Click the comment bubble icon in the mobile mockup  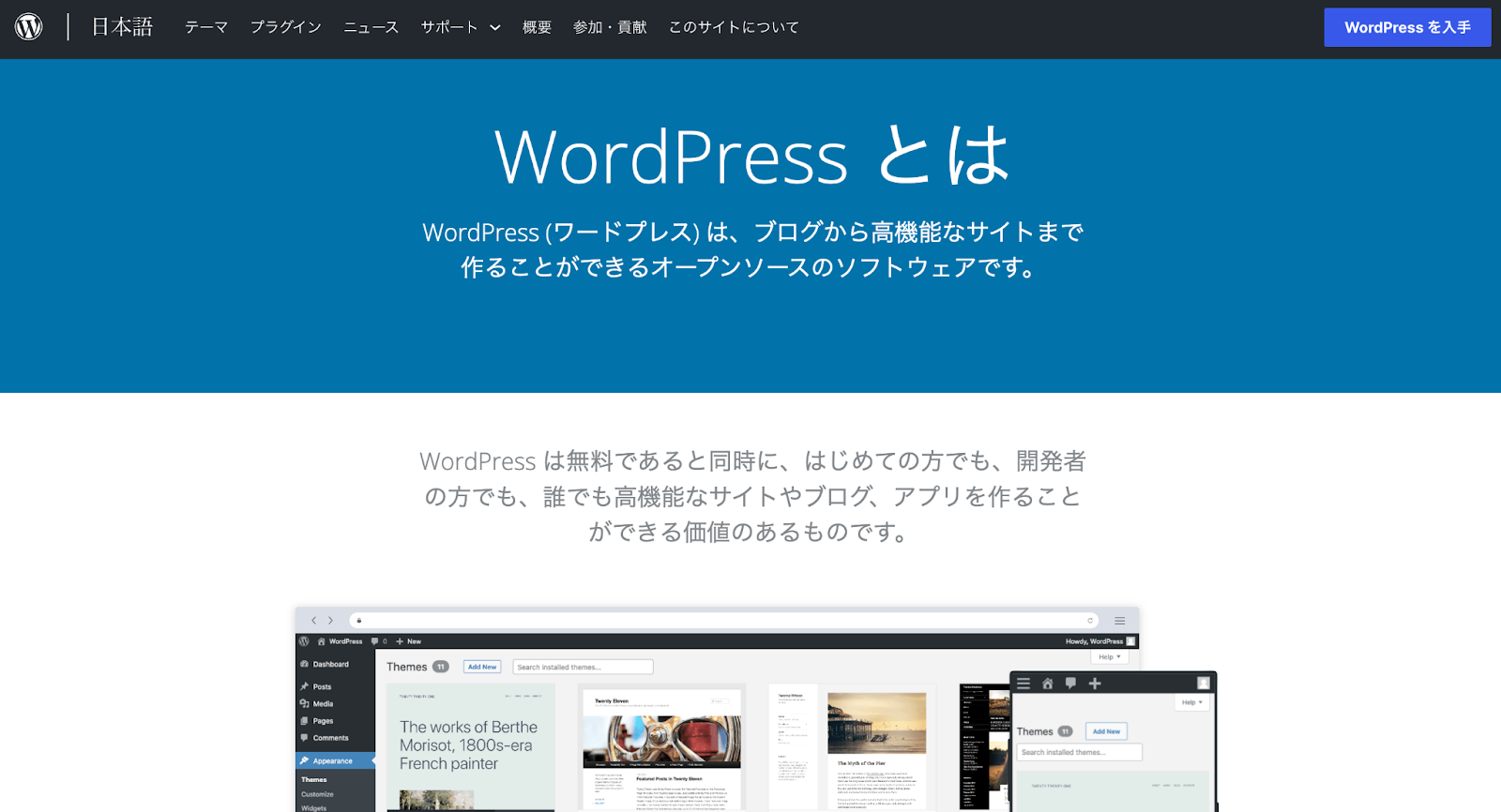pyautogui.click(x=1070, y=684)
